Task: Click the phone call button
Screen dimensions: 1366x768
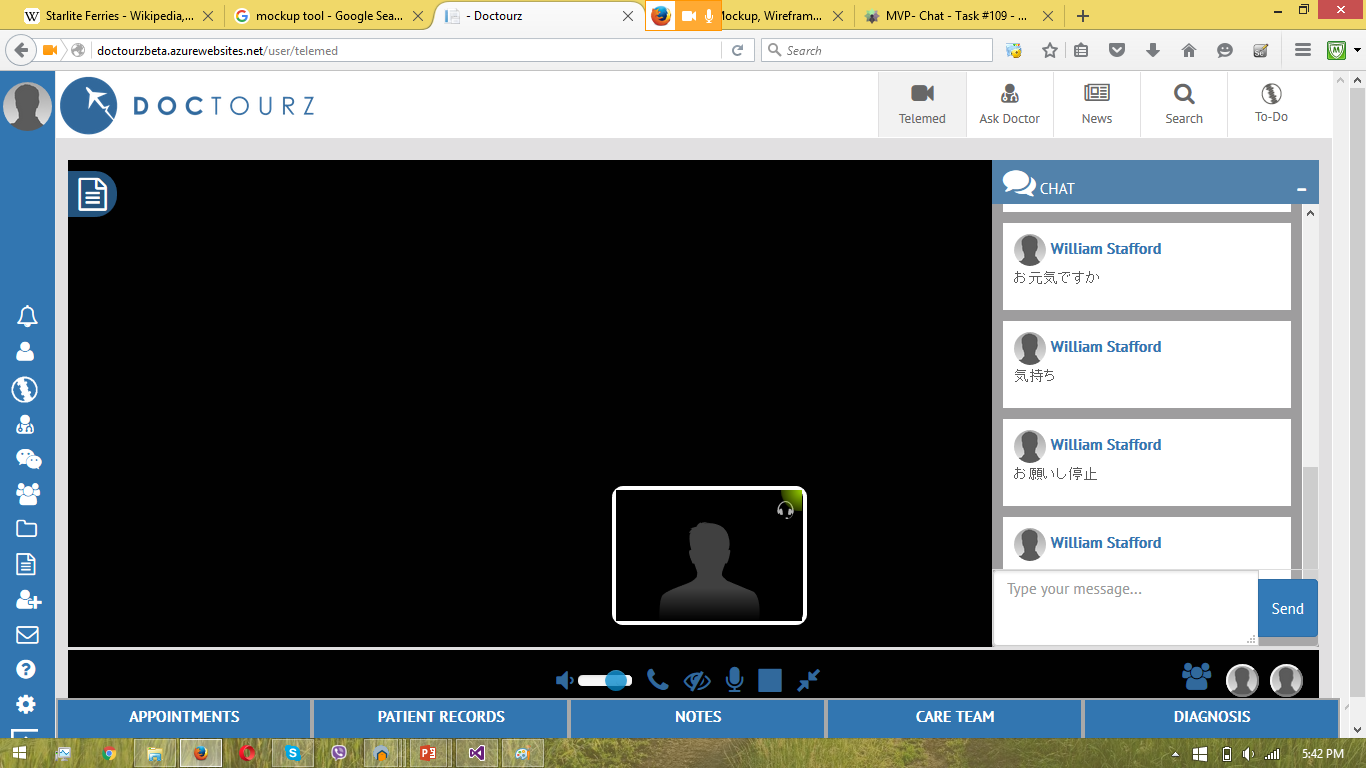Action: [657, 680]
